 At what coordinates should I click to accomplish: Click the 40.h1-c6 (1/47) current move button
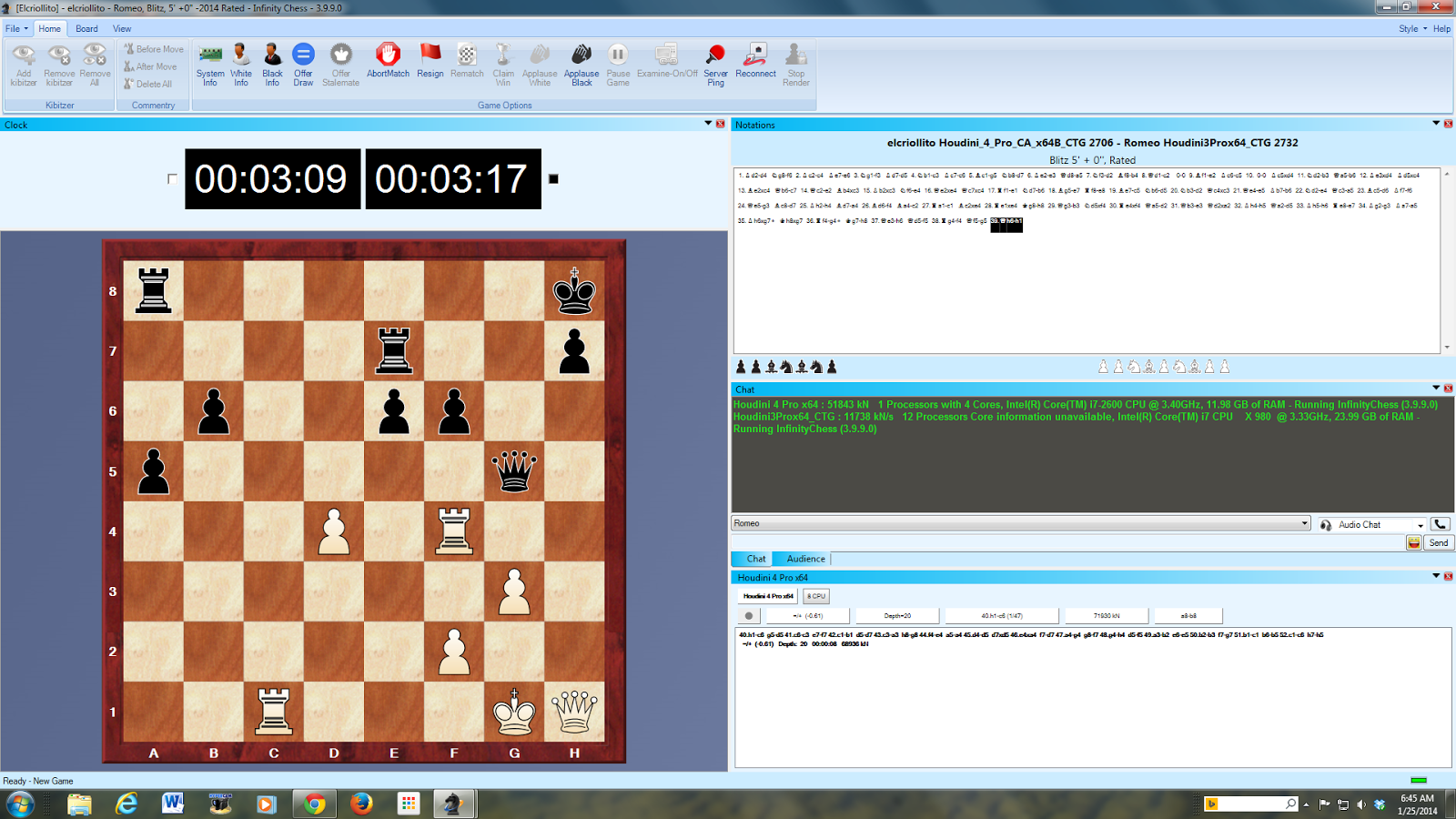[1002, 616]
